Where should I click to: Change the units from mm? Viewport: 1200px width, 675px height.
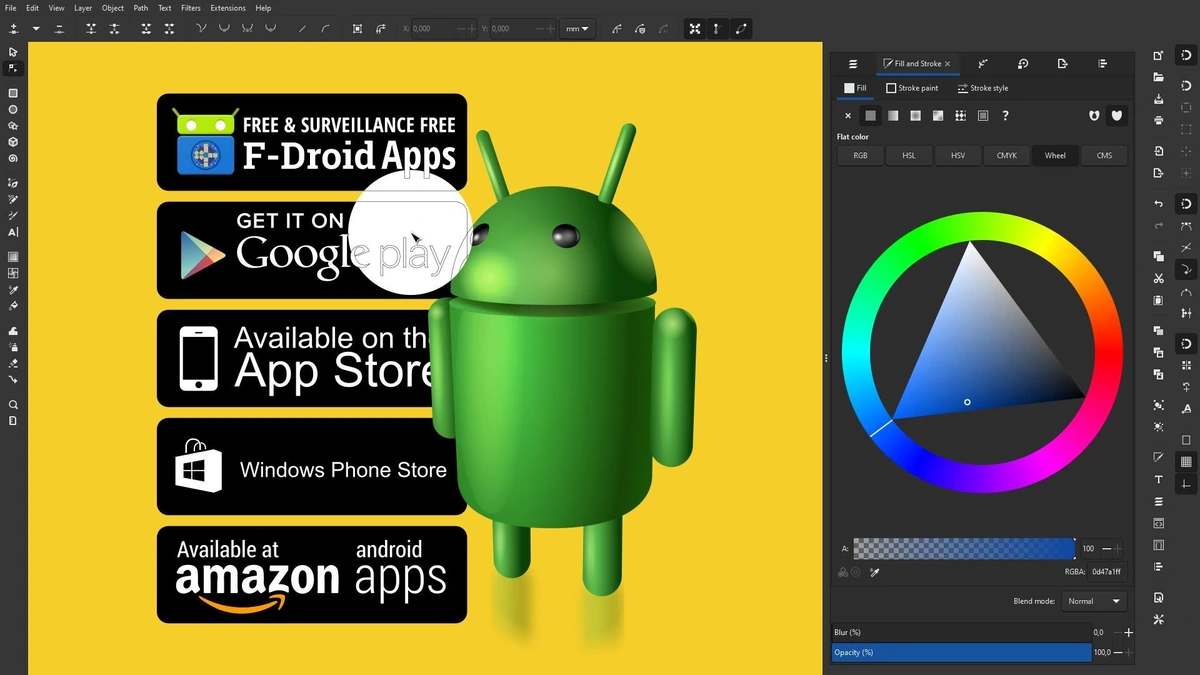point(577,28)
